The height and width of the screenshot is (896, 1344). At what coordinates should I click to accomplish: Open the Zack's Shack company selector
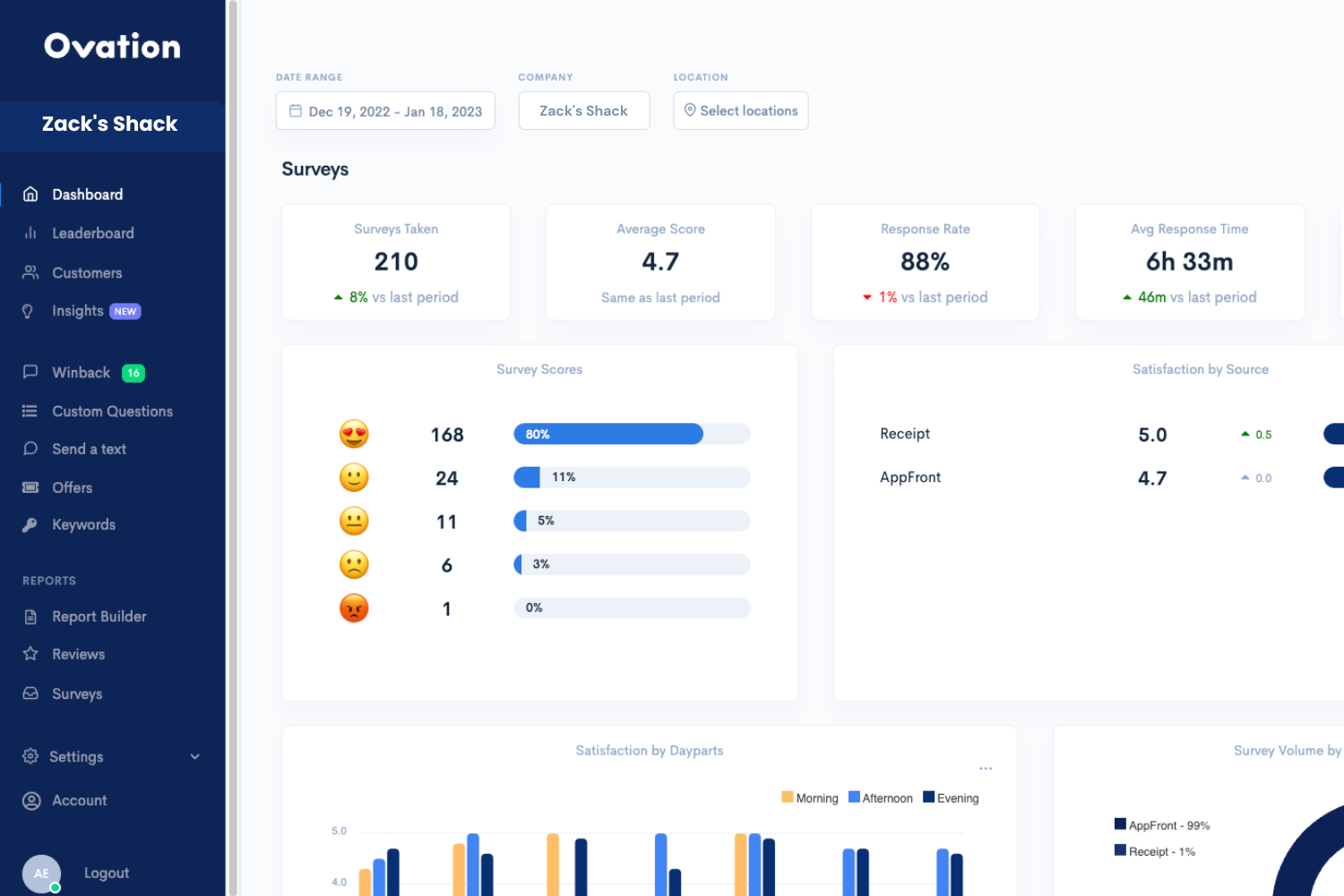(x=584, y=111)
